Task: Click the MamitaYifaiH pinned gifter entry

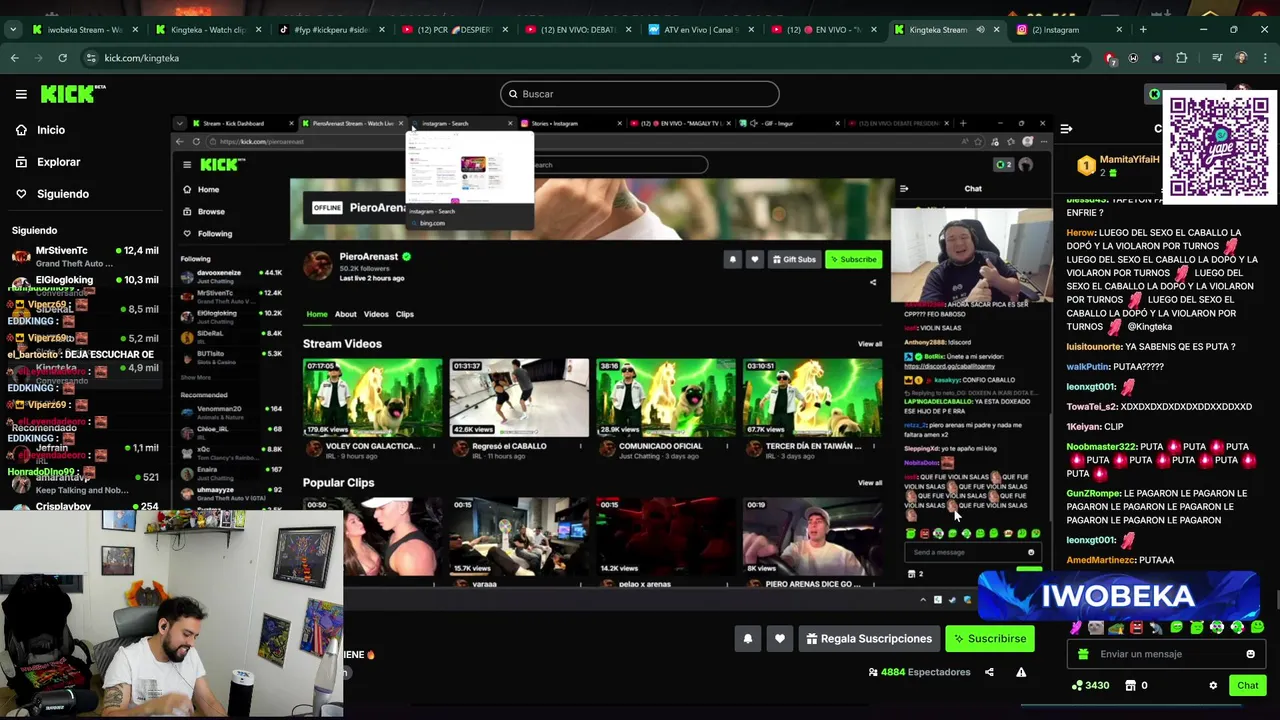Action: click(x=1120, y=165)
